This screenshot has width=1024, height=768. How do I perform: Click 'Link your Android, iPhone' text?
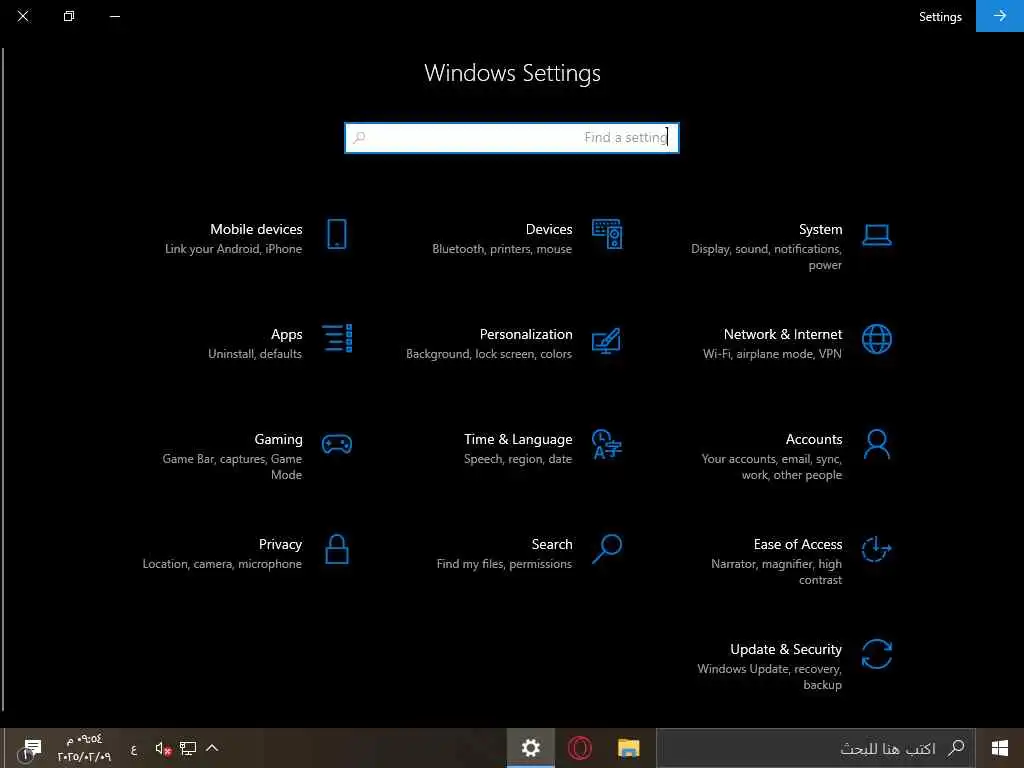point(233,249)
